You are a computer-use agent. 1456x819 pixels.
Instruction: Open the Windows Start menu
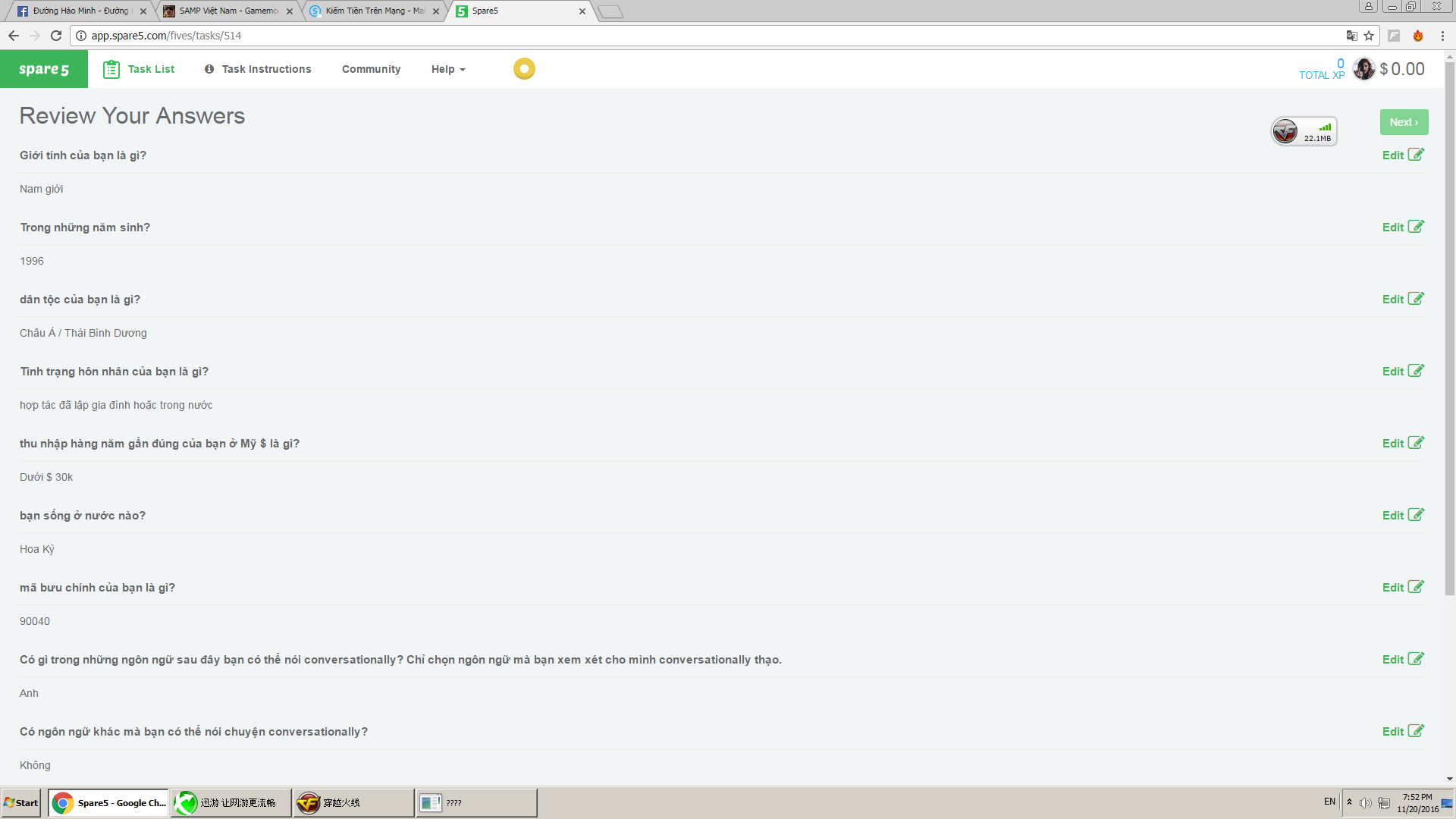21,802
